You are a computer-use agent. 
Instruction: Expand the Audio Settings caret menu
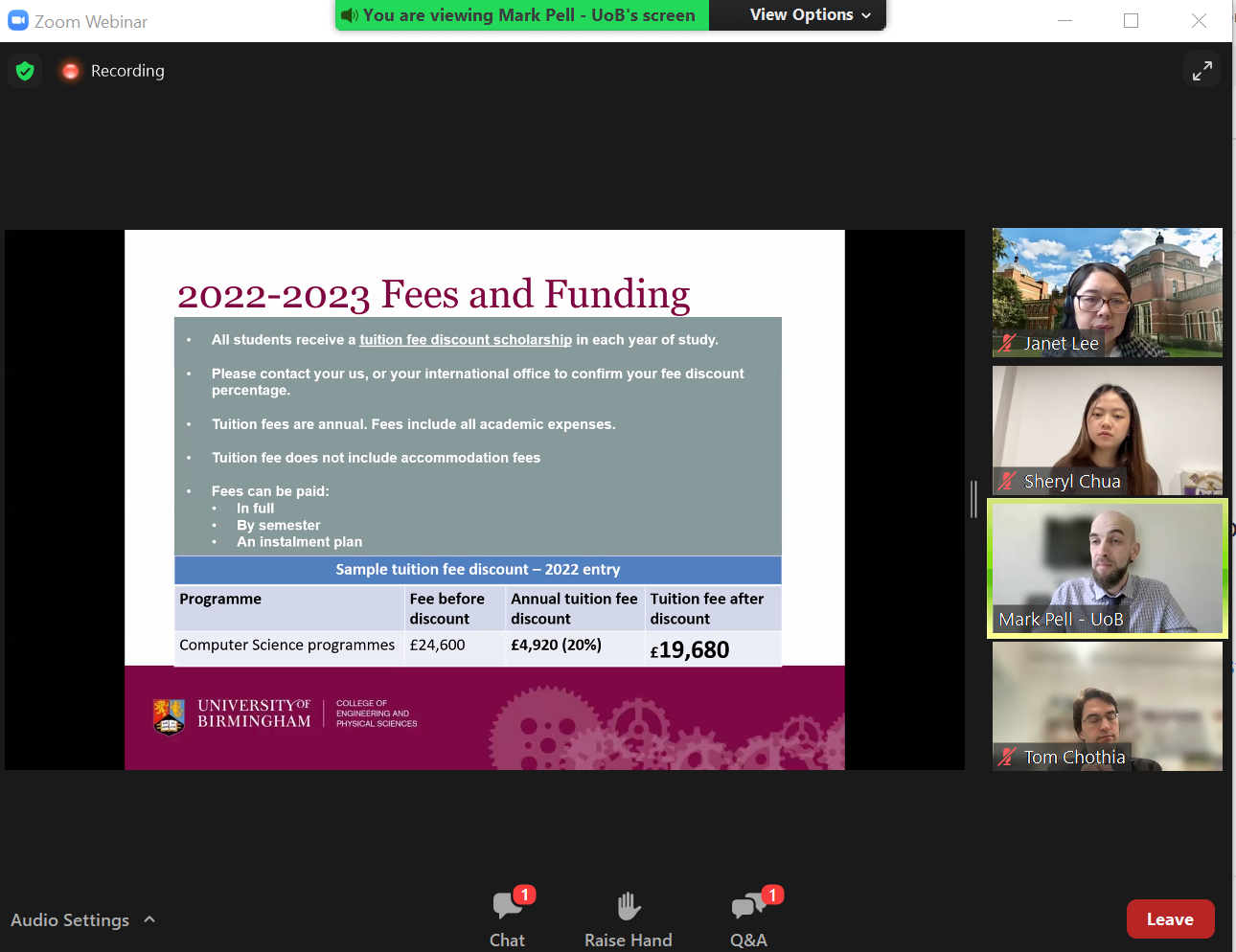(x=149, y=919)
